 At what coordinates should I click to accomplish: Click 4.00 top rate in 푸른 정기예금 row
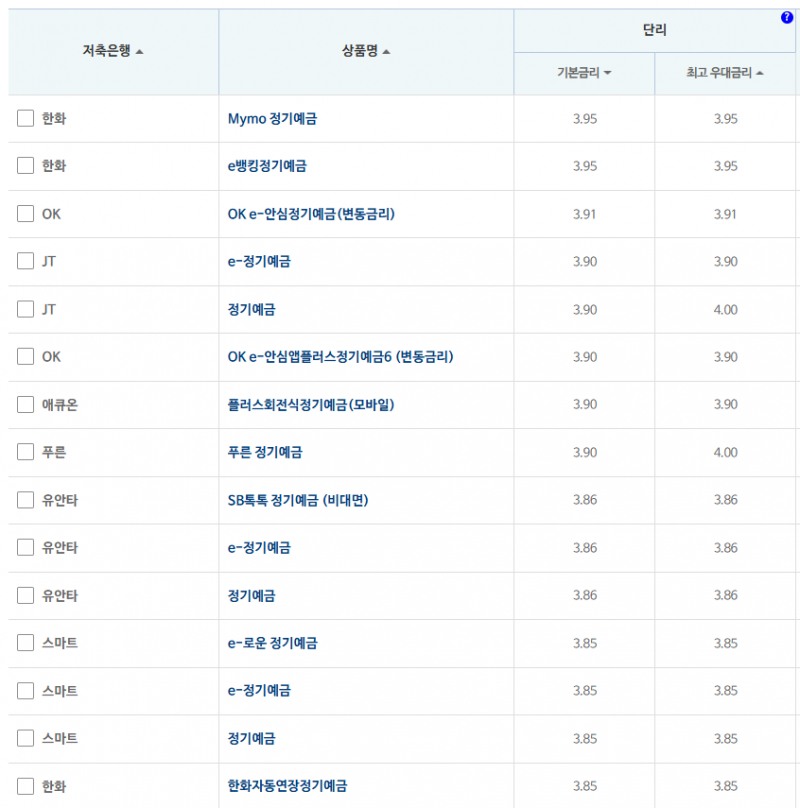pyautogui.click(x=725, y=452)
